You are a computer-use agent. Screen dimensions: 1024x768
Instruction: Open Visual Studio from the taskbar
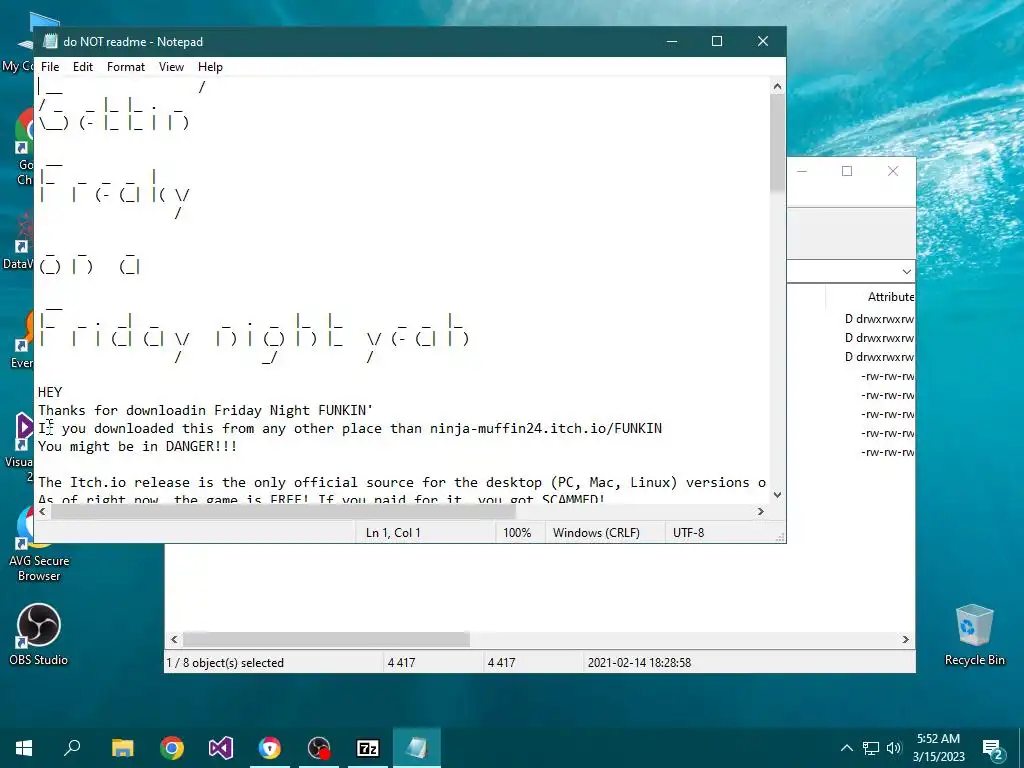click(221, 748)
